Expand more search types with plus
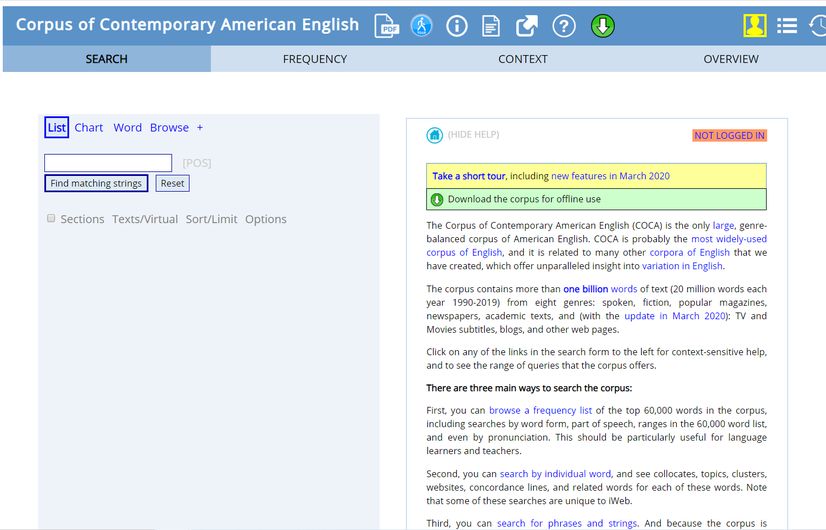Viewport: 826px width, 530px height. [x=200, y=127]
